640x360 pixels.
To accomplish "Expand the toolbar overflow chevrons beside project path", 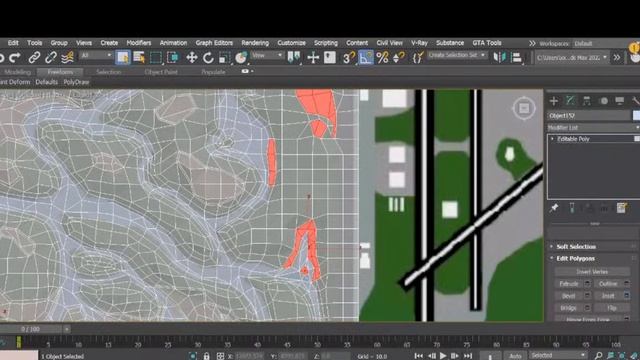I will pos(617,58).
